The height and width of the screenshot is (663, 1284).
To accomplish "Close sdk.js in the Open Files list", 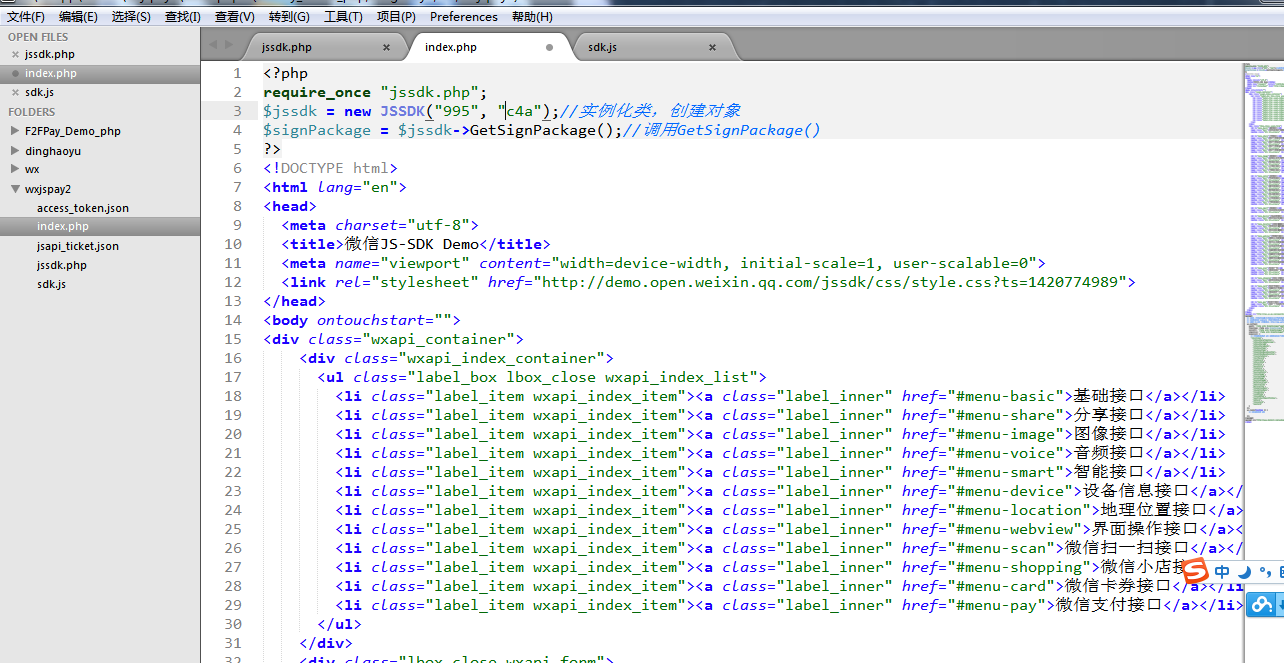I will pos(14,93).
